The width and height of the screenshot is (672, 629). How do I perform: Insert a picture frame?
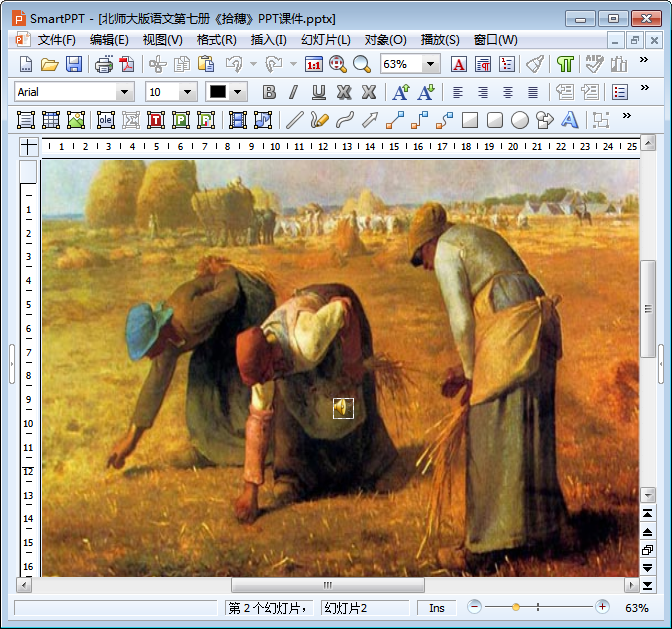click(76, 120)
